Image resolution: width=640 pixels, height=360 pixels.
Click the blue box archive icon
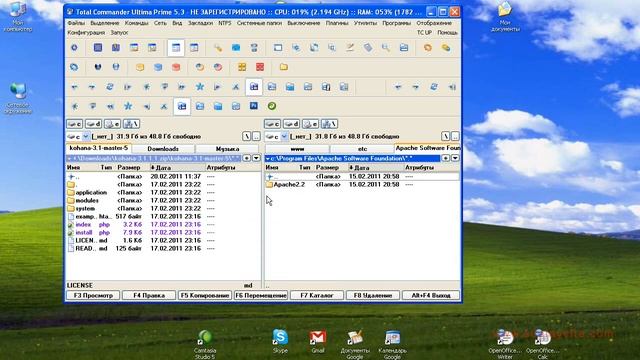(x=158, y=67)
